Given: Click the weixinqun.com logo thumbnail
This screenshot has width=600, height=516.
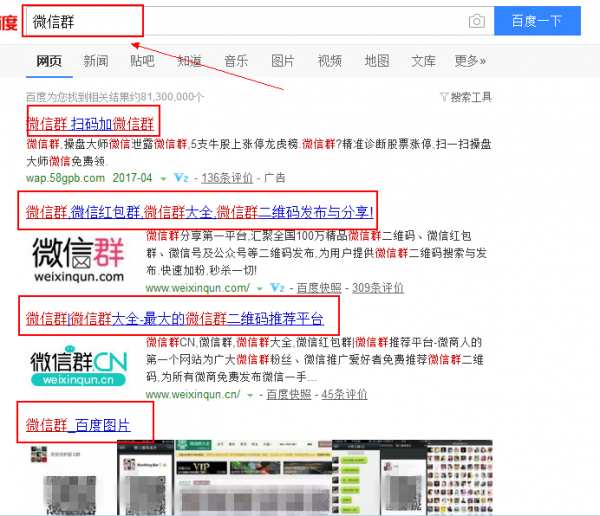Looking at the screenshot, I should 78,259.
